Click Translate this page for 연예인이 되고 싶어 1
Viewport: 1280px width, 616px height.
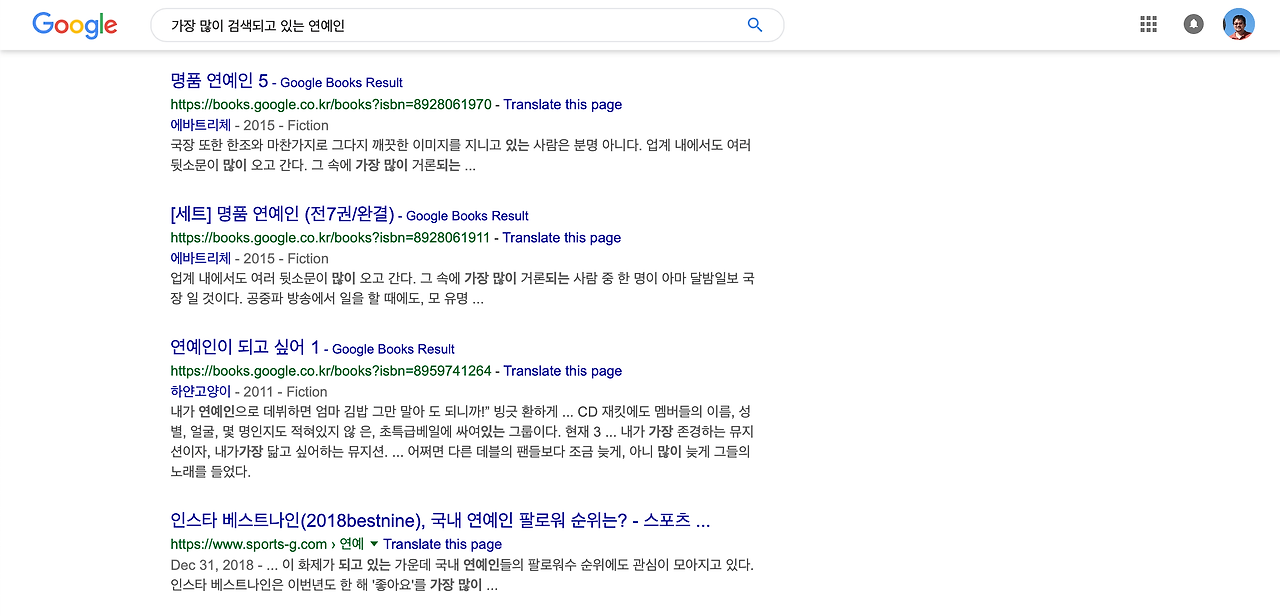pos(562,371)
